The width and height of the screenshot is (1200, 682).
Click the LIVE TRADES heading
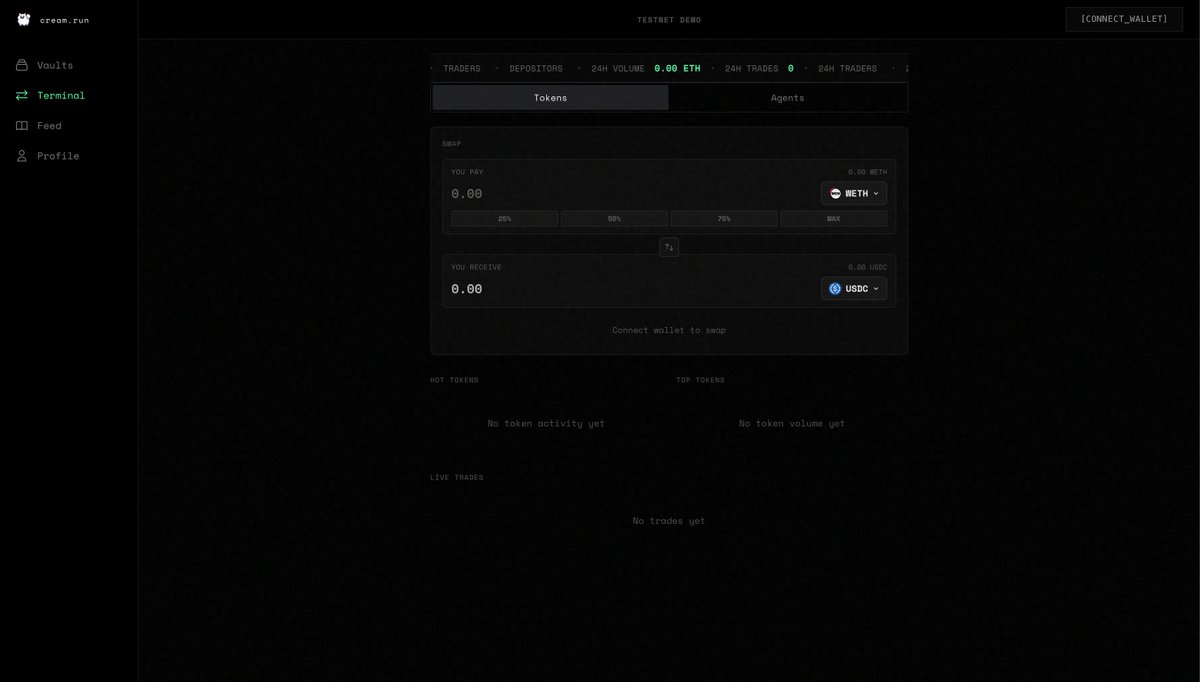(457, 478)
